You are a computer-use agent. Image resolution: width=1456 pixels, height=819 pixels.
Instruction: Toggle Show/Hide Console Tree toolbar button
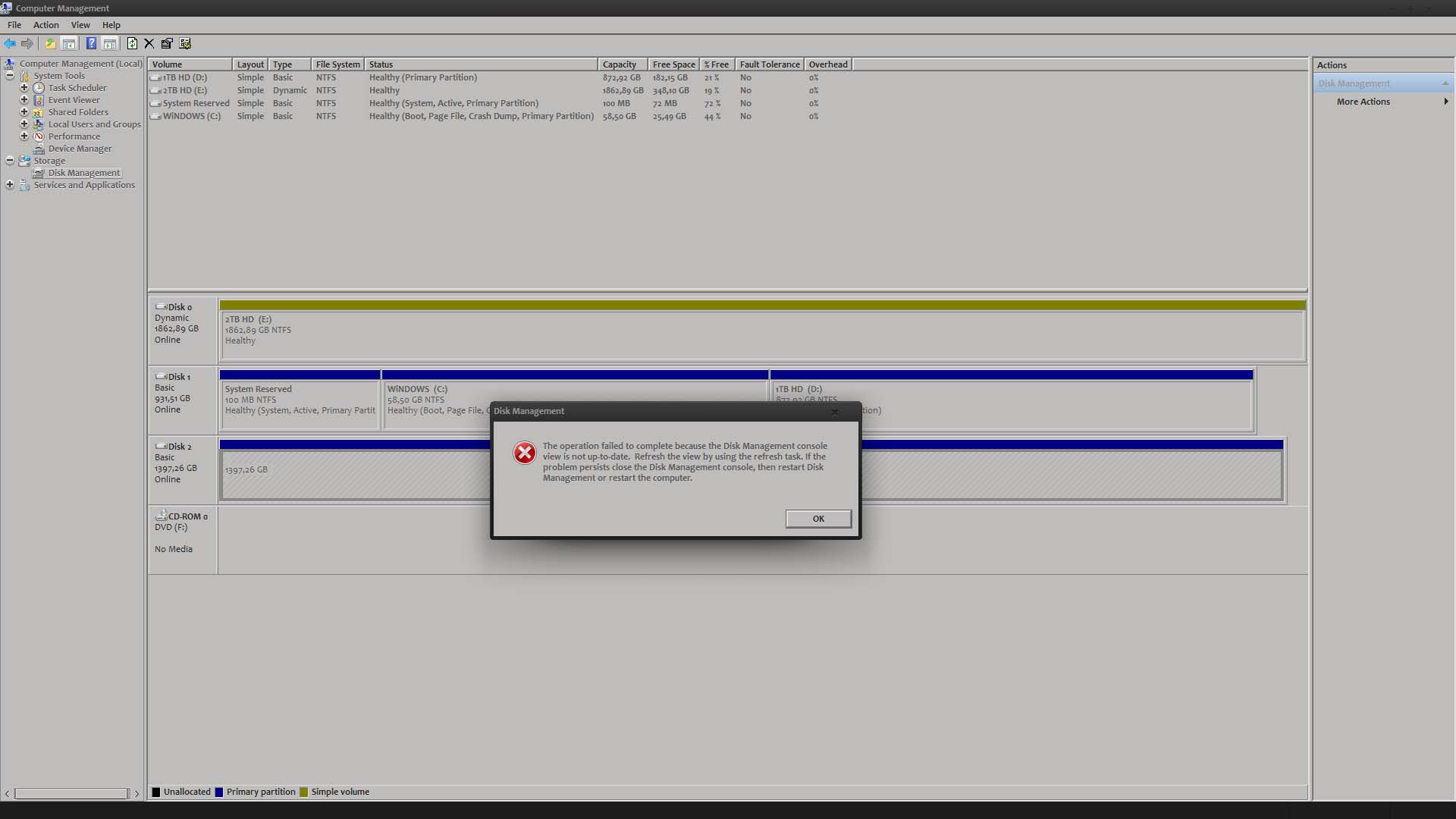[69, 43]
